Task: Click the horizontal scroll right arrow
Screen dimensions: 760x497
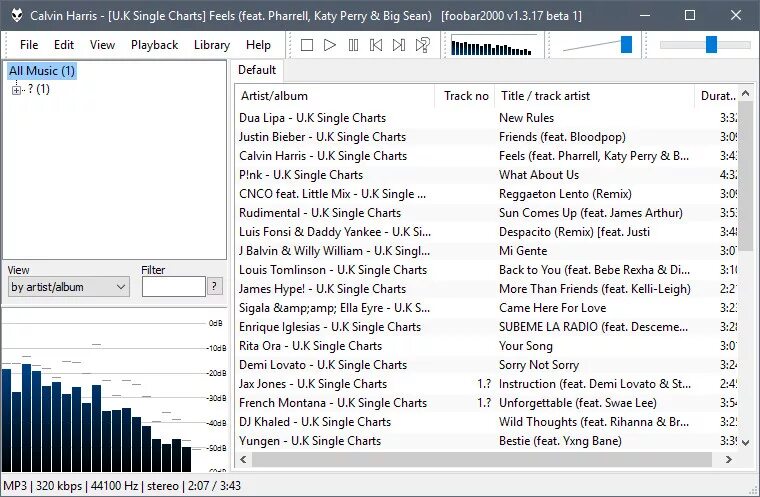Action: point(728,459)
